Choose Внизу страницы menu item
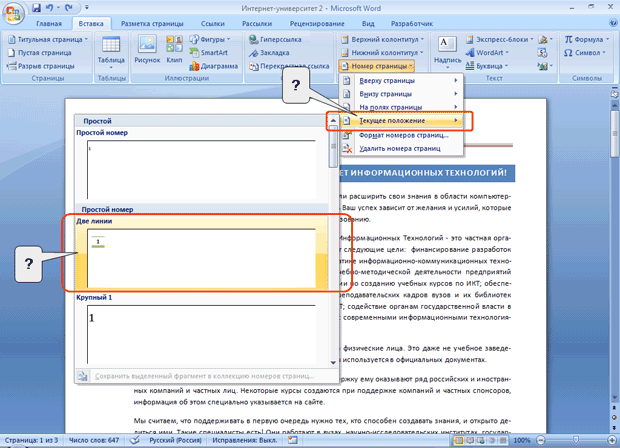Screen dimensions: 620x448 click(401, 94)
